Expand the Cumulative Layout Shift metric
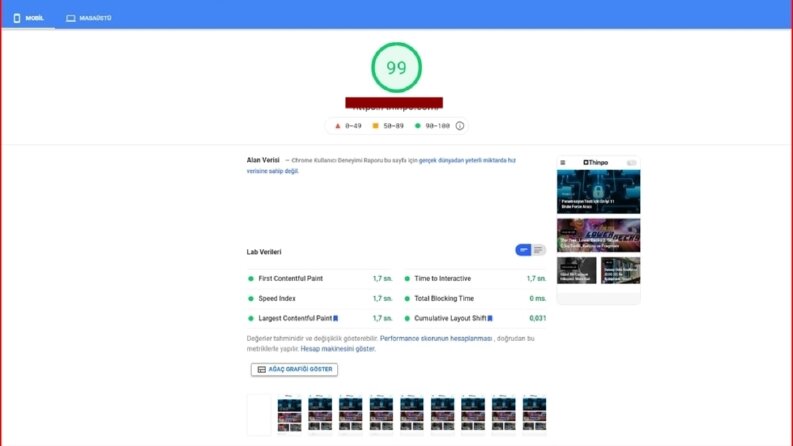 click(x=475, y=319)
